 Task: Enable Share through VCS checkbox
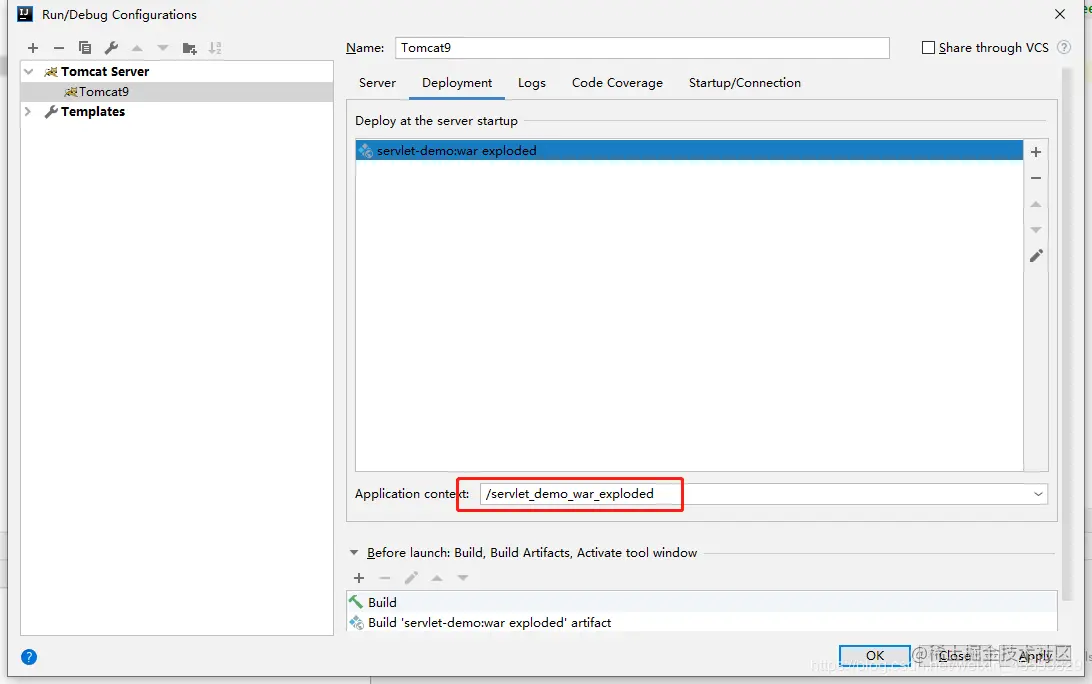point(928,47)
